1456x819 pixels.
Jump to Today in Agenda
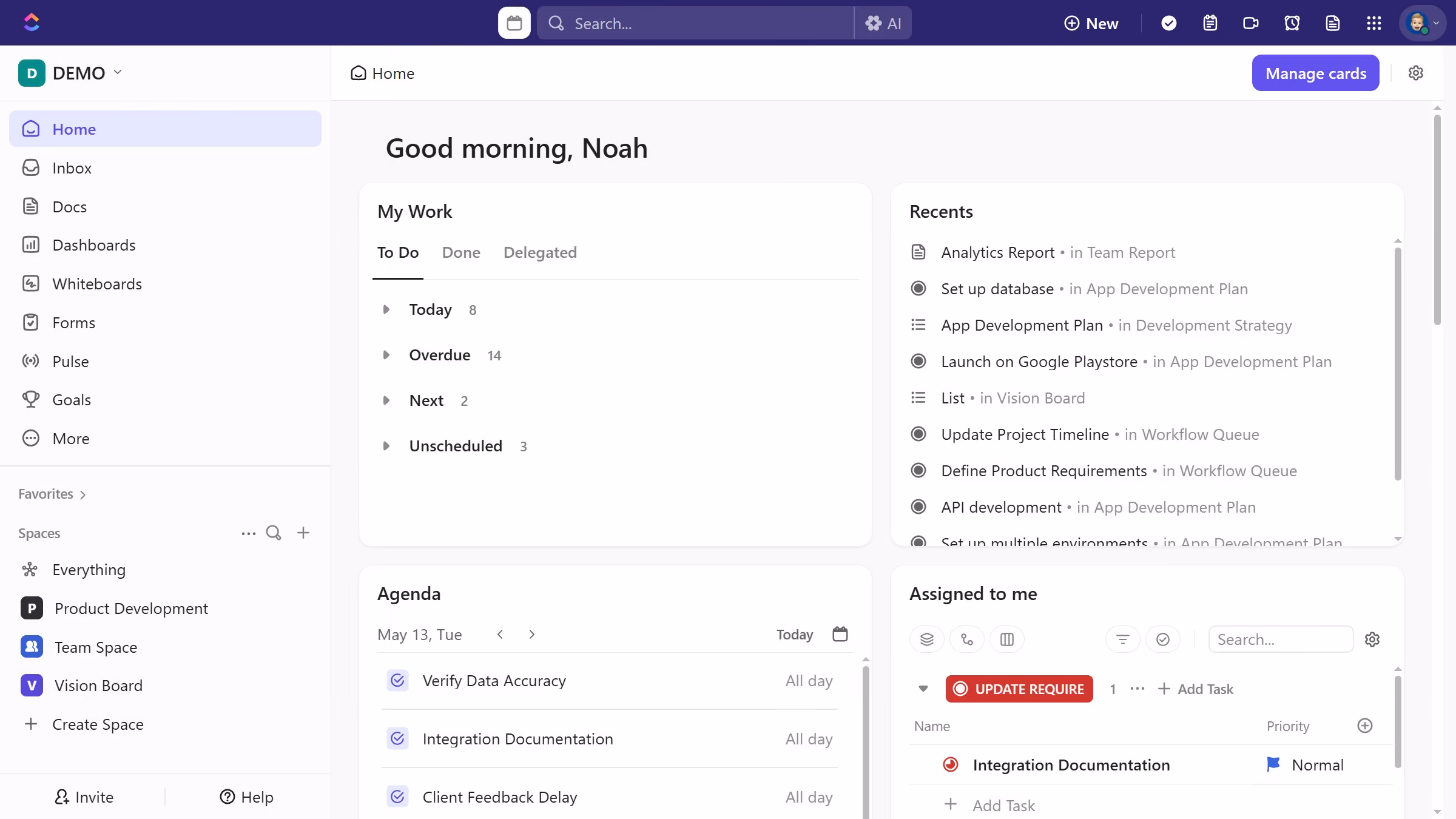[795, 634]
